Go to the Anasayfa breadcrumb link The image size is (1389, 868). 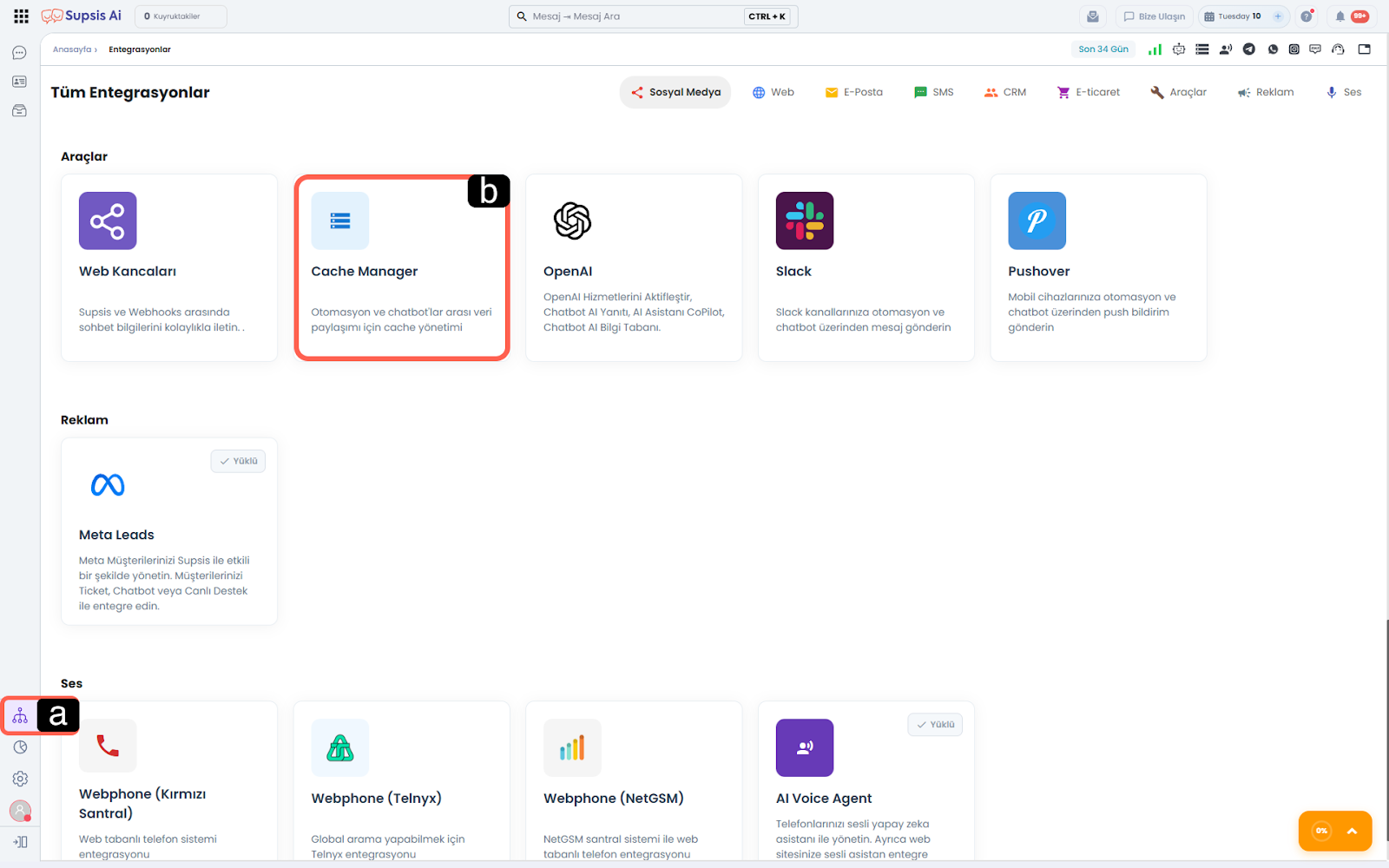coord(72,49)
